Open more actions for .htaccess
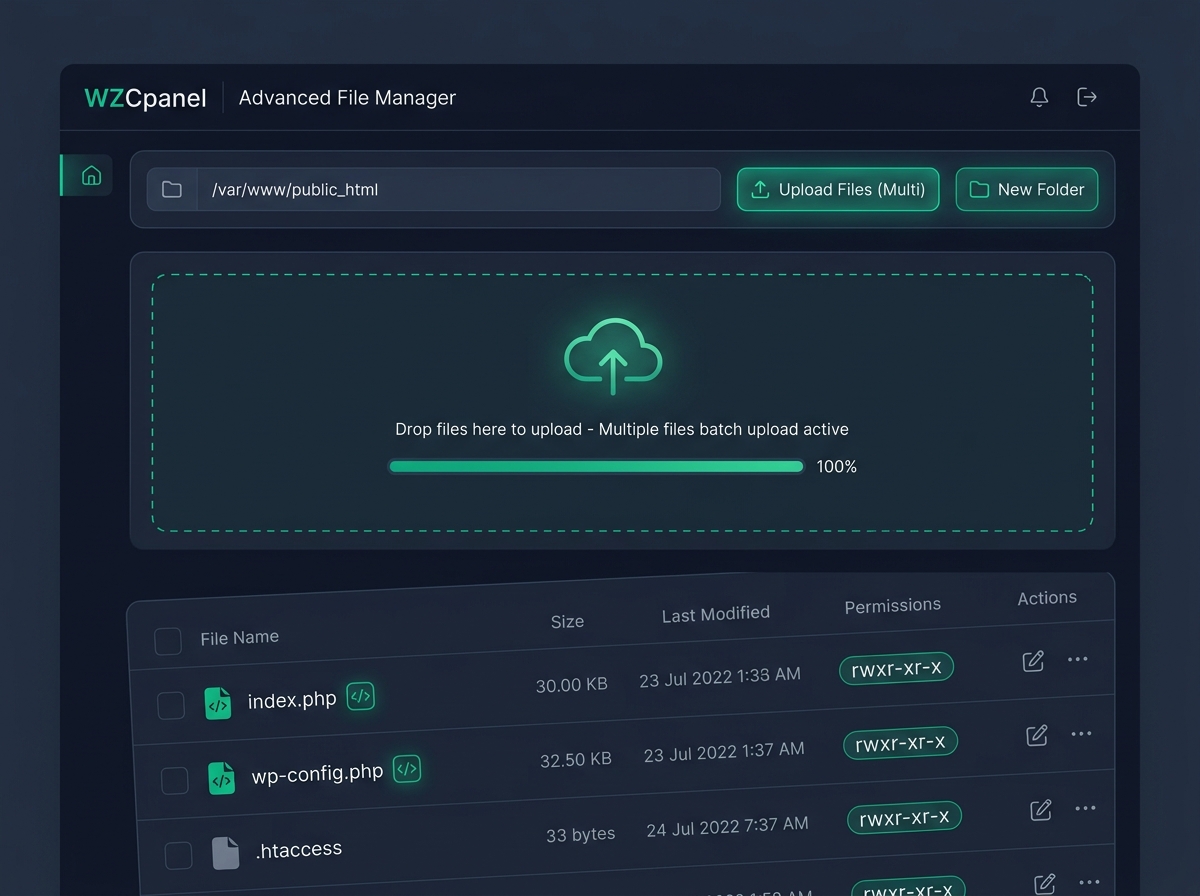The width and height of the screenshot is (1200, 896). click(1085, 808)
